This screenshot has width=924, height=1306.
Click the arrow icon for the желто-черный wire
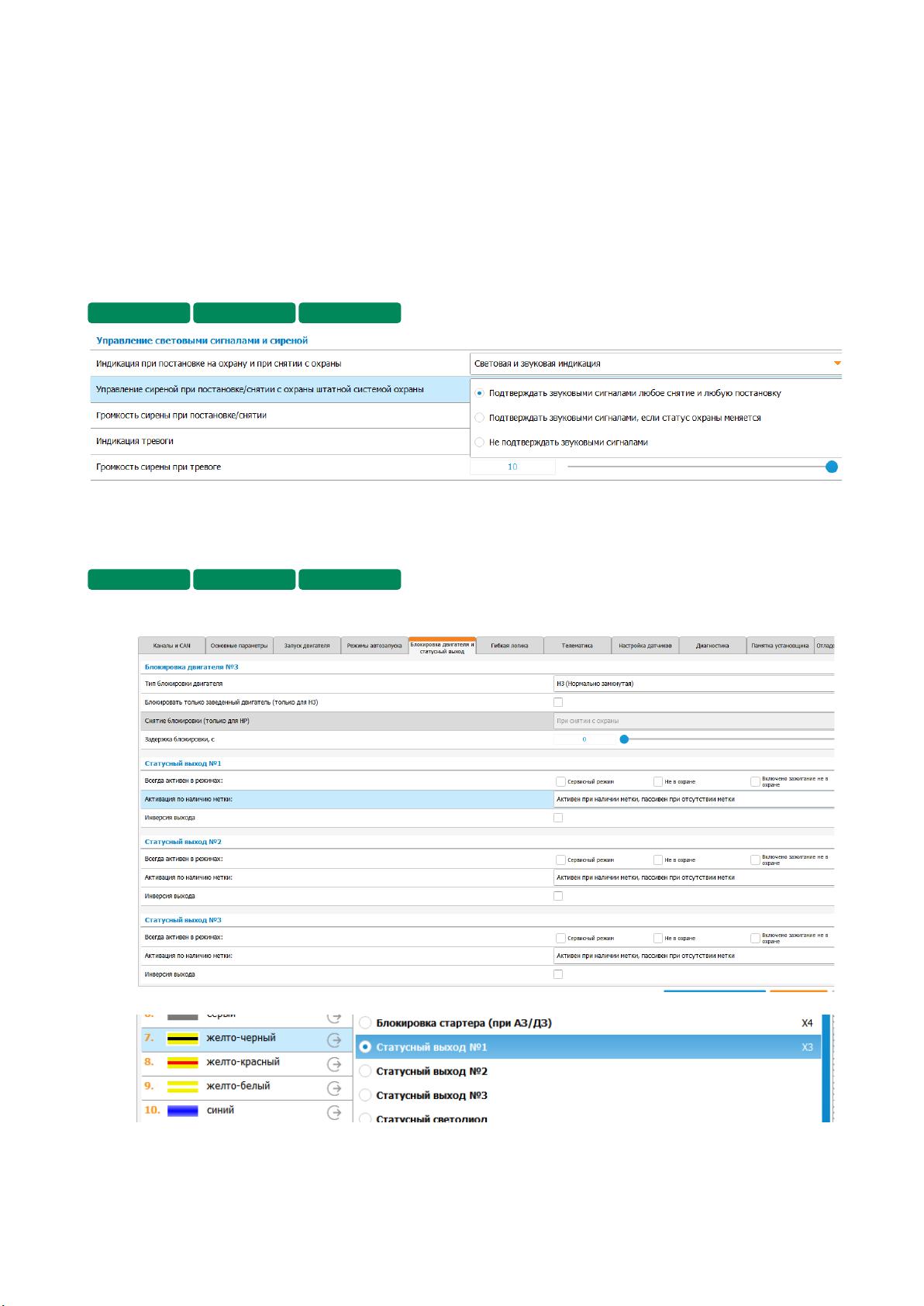335,1040
